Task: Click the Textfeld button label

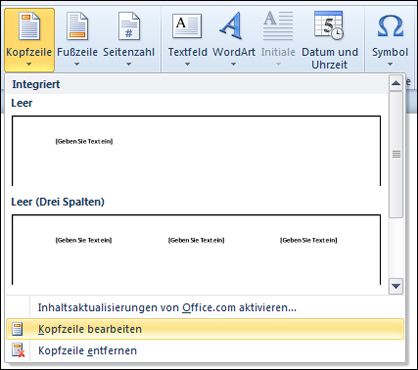Action: [188, 52]
